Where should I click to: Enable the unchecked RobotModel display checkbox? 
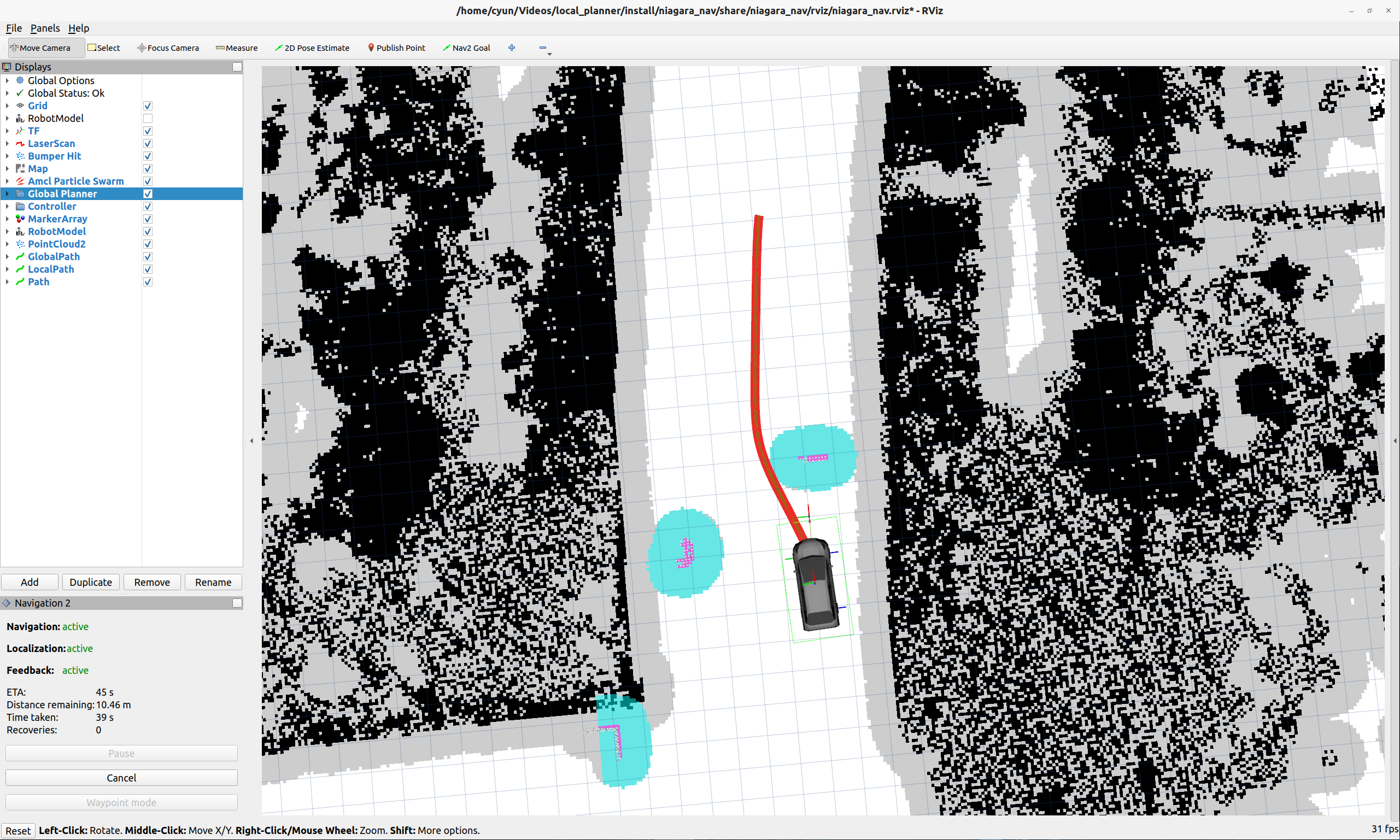(x=148, y=118)
